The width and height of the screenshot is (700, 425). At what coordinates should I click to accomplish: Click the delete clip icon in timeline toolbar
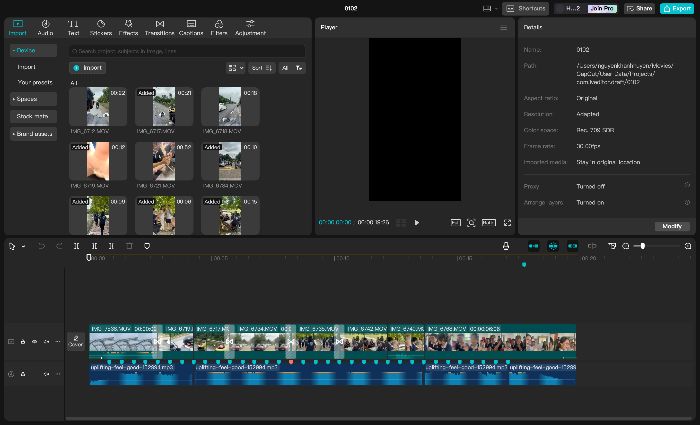129,246
